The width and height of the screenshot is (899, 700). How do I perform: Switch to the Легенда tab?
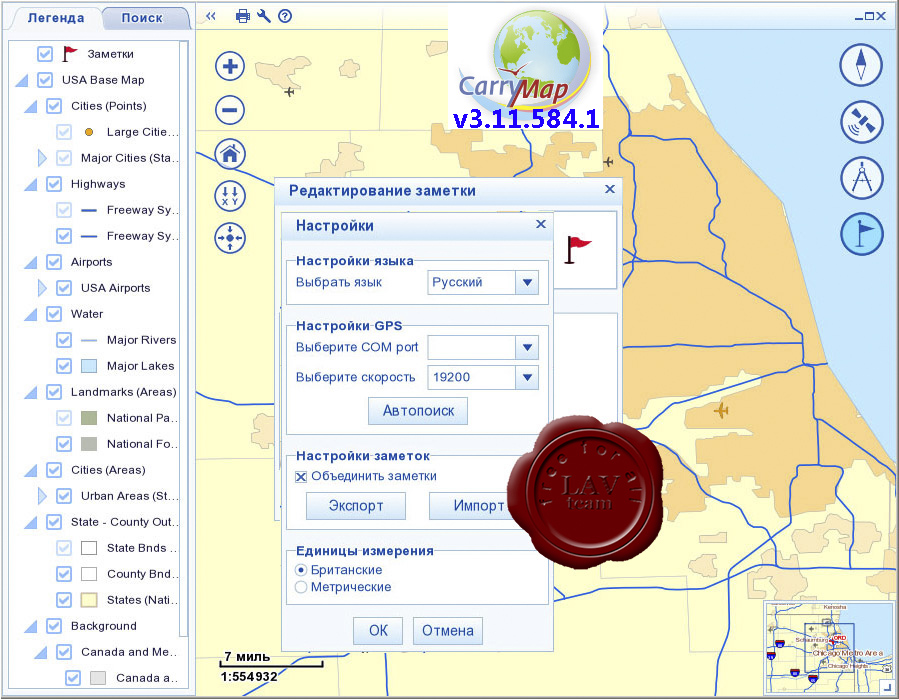coord(56,18)
